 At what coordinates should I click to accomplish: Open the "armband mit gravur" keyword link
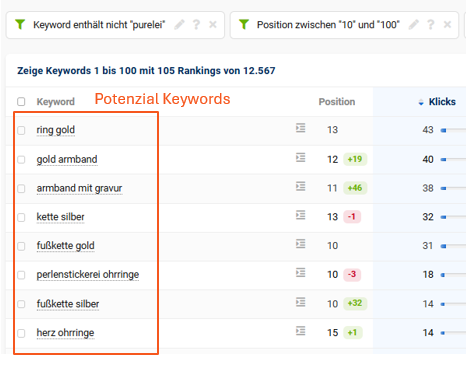tap(79, 188)
